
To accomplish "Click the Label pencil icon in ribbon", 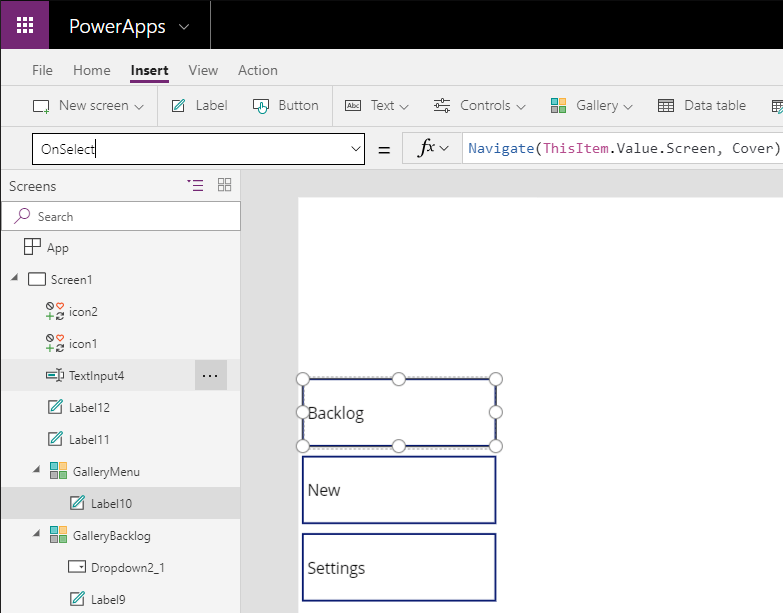I will click(x=178, y=106).
